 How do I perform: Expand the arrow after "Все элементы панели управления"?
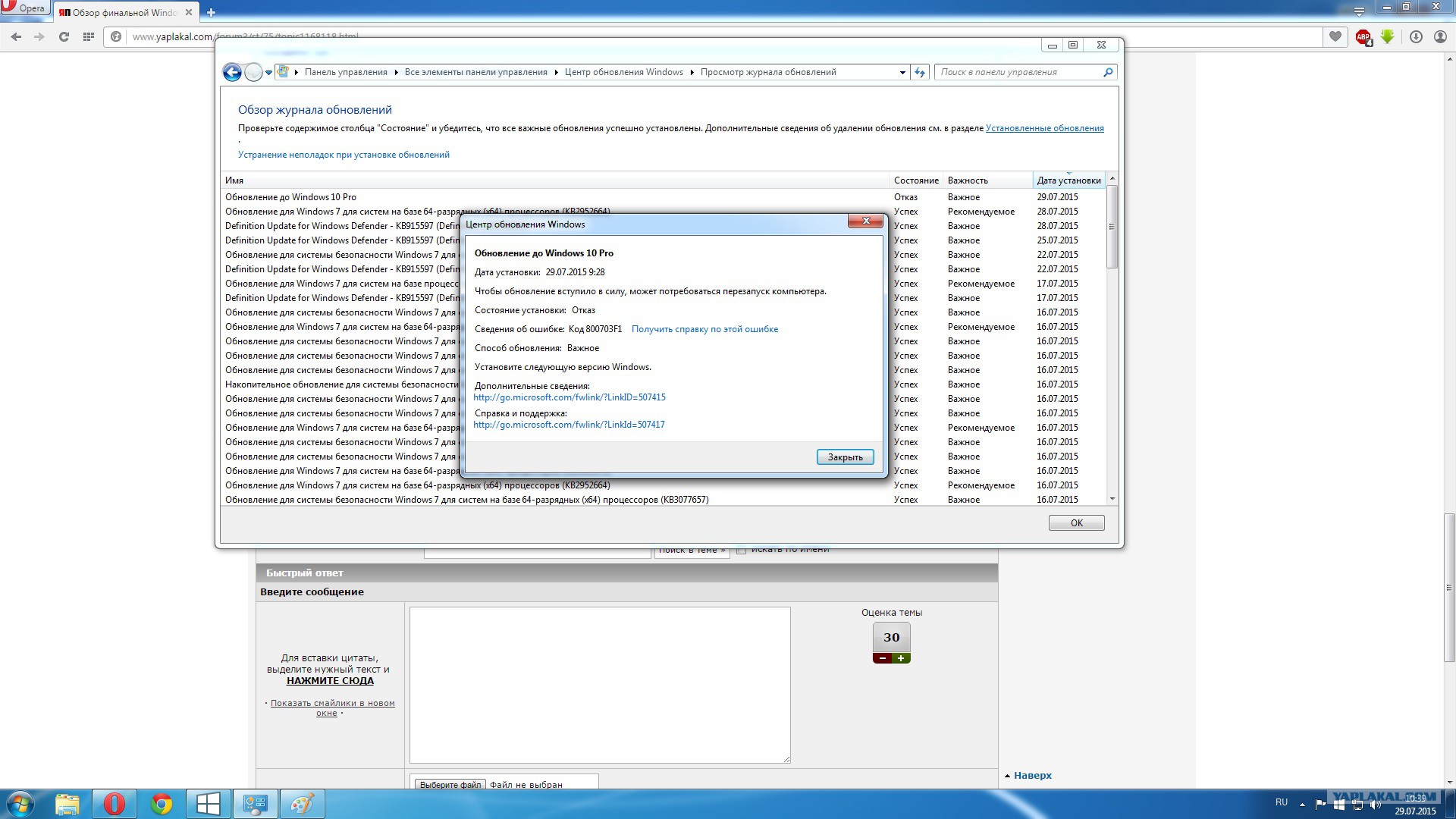[556, 73]
